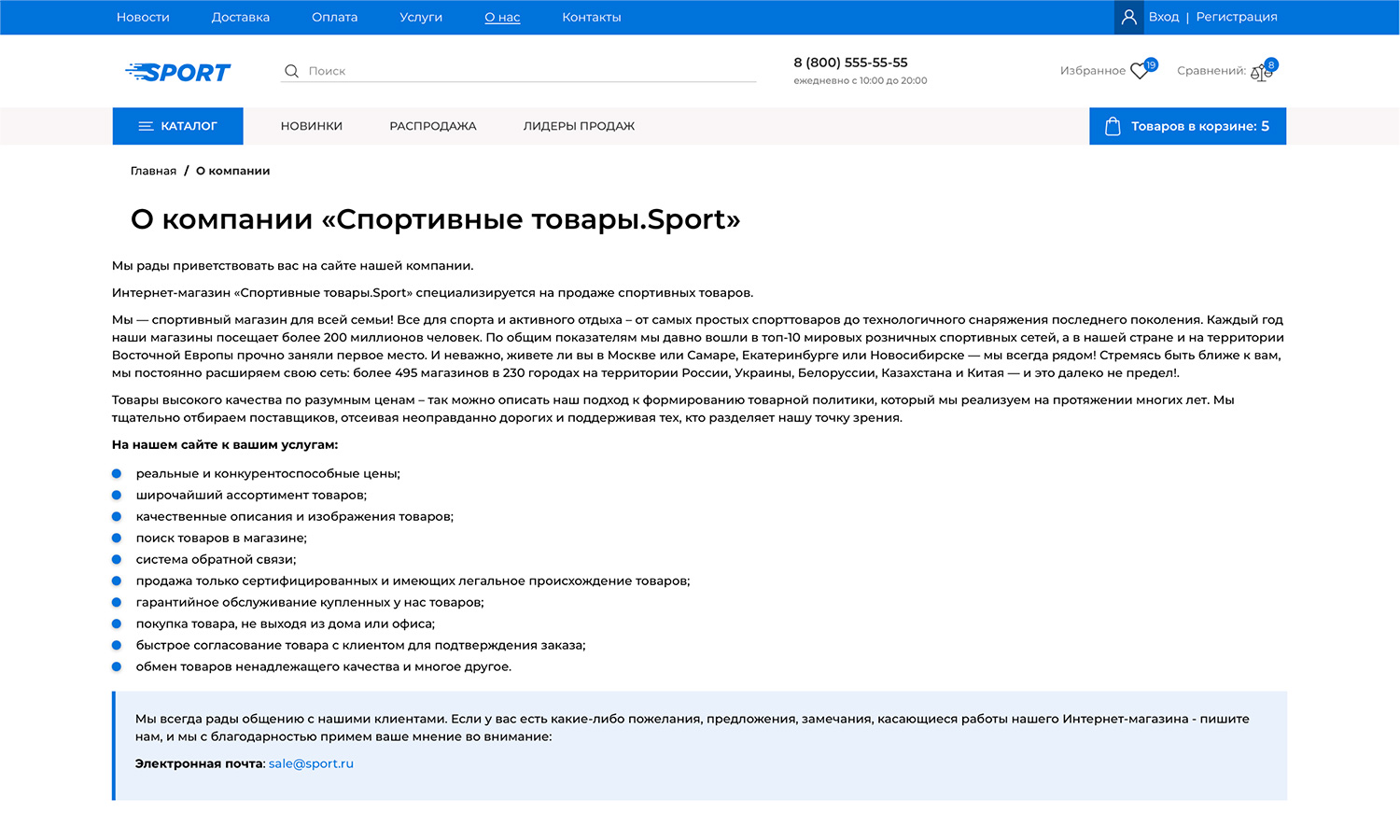Open favorites via heart icon
This screenshot has height=840, width=1400.
pos(1140,71)
